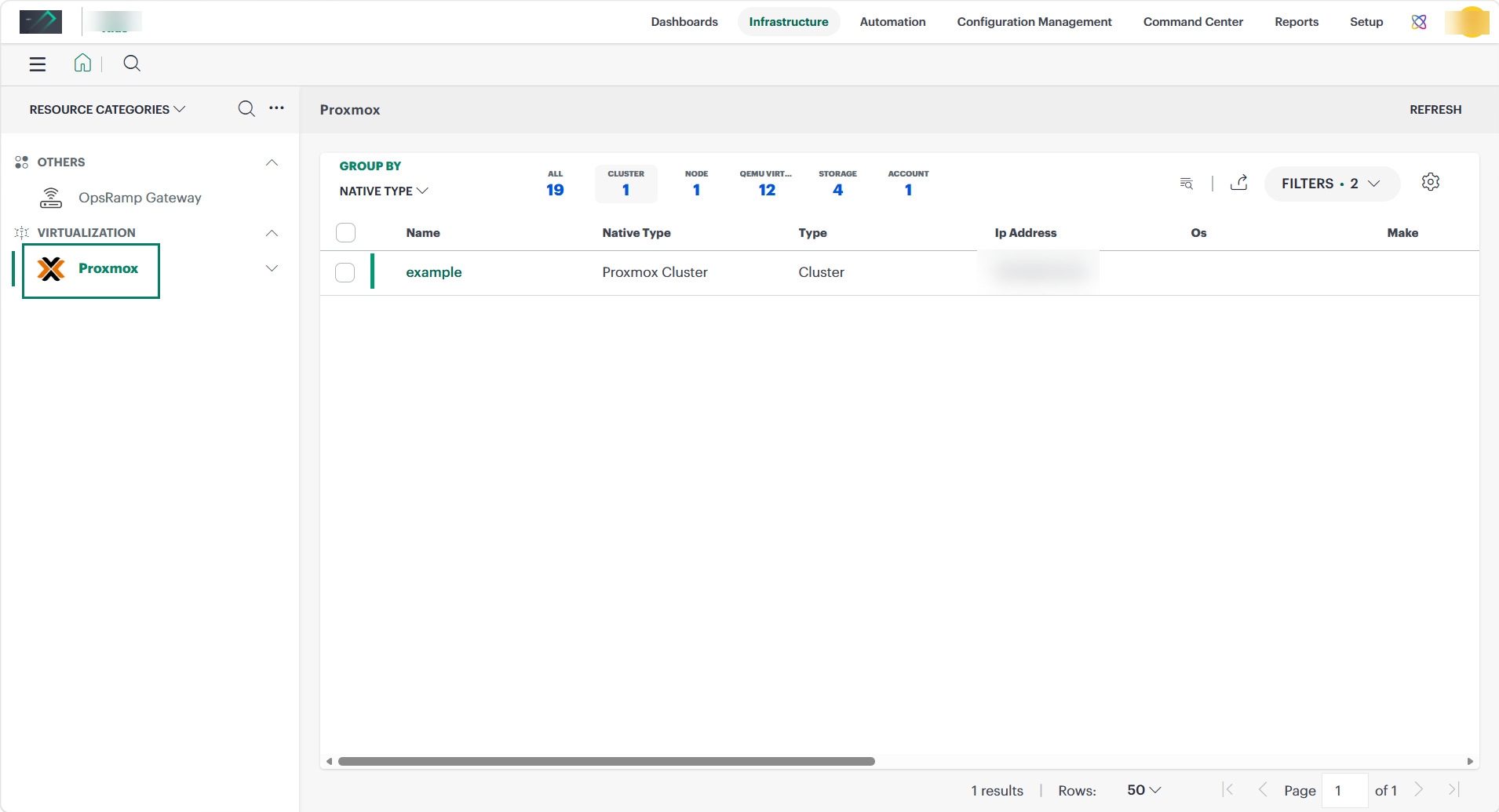This screenshot has width=1499, height=812.
Task: Open the Command Center menu
Action: pos(1193,22)
